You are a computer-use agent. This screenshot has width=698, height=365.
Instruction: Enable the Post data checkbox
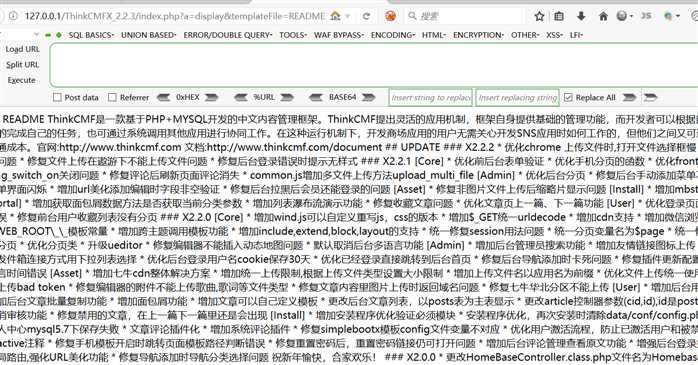(57, 97)
